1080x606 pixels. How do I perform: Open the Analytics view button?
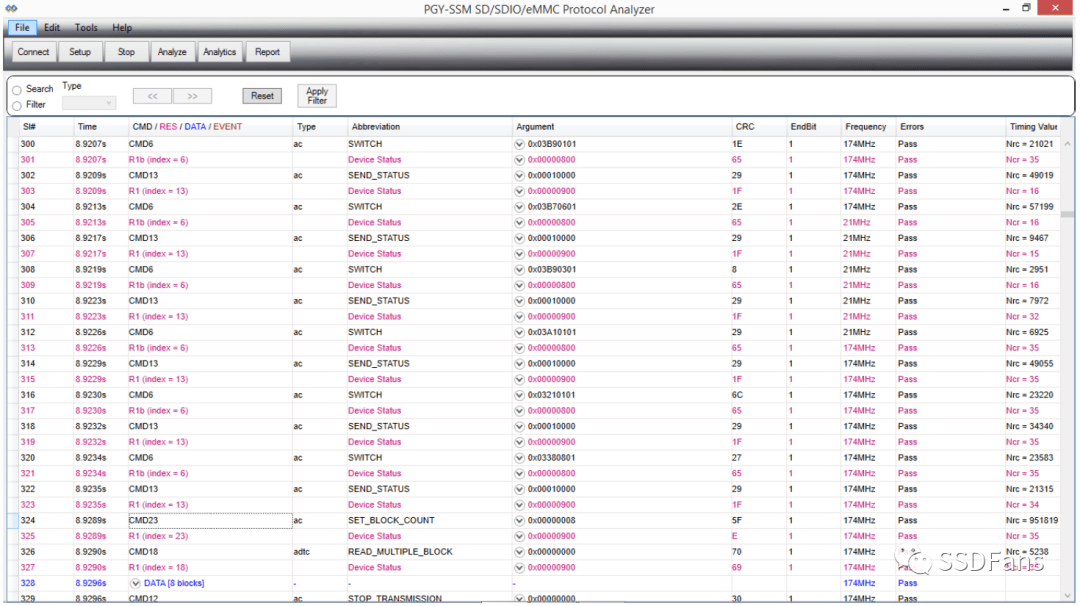(220, 52)
